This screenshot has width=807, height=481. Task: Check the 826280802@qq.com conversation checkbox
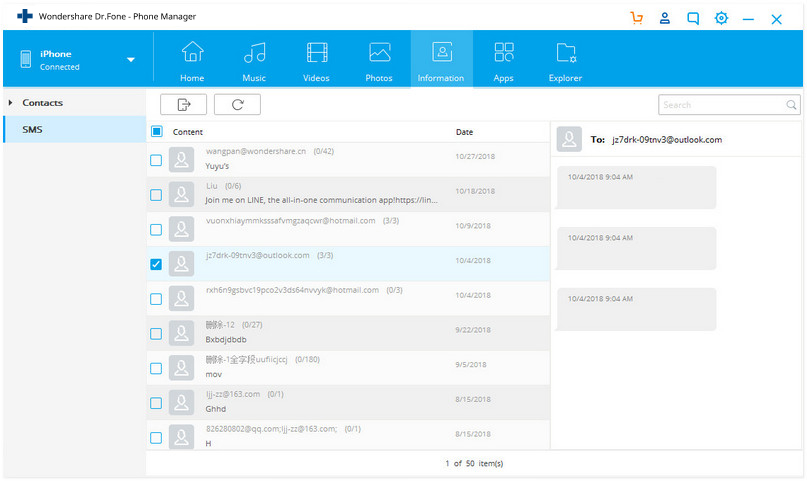coord(156,438)
